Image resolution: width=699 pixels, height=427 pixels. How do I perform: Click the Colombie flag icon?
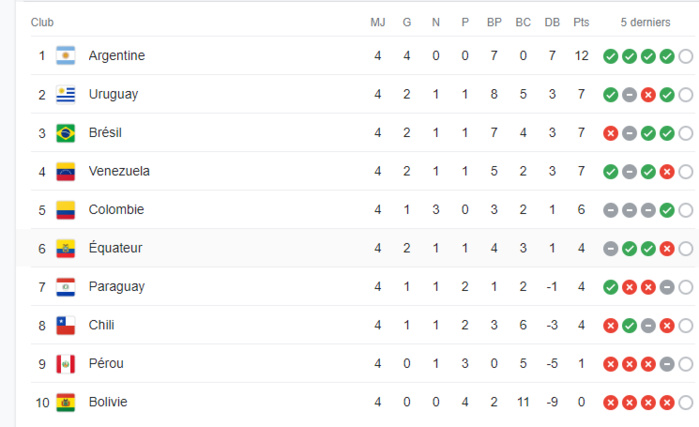coord(66,210)
